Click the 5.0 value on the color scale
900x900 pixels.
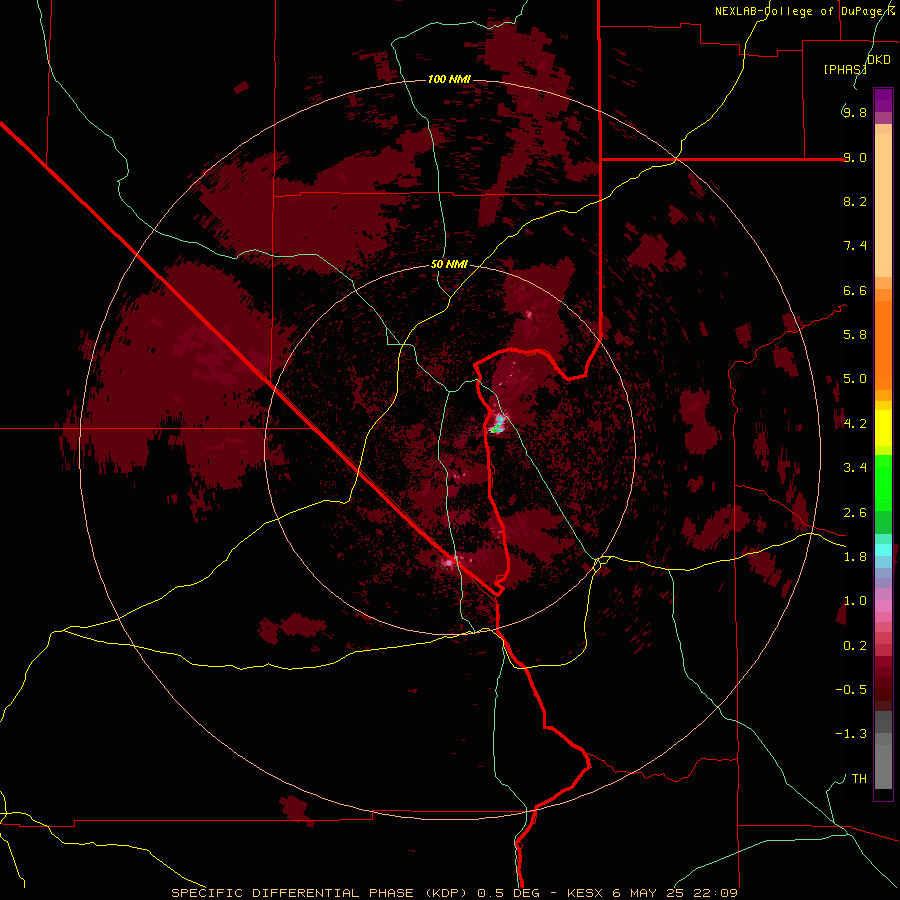pyautogui.click(x=854, y=379)
